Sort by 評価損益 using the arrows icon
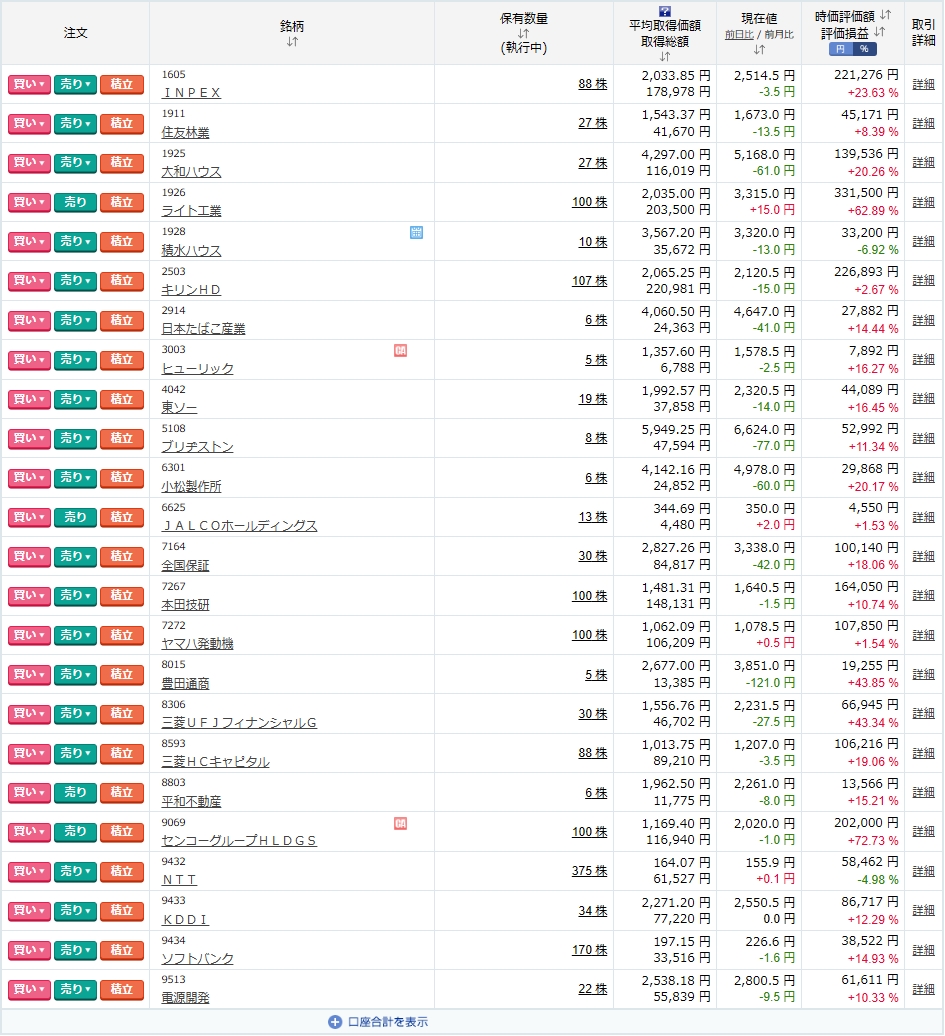 tap(880, 32)
